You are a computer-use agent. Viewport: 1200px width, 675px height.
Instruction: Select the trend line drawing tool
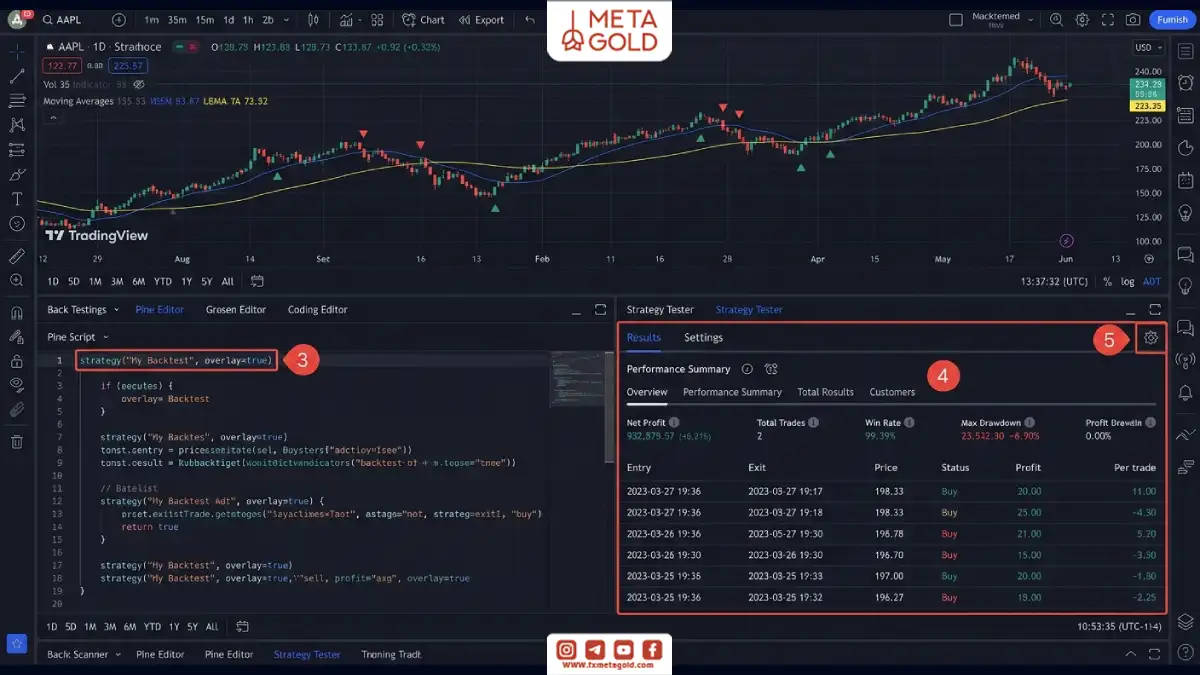[16, 74]
